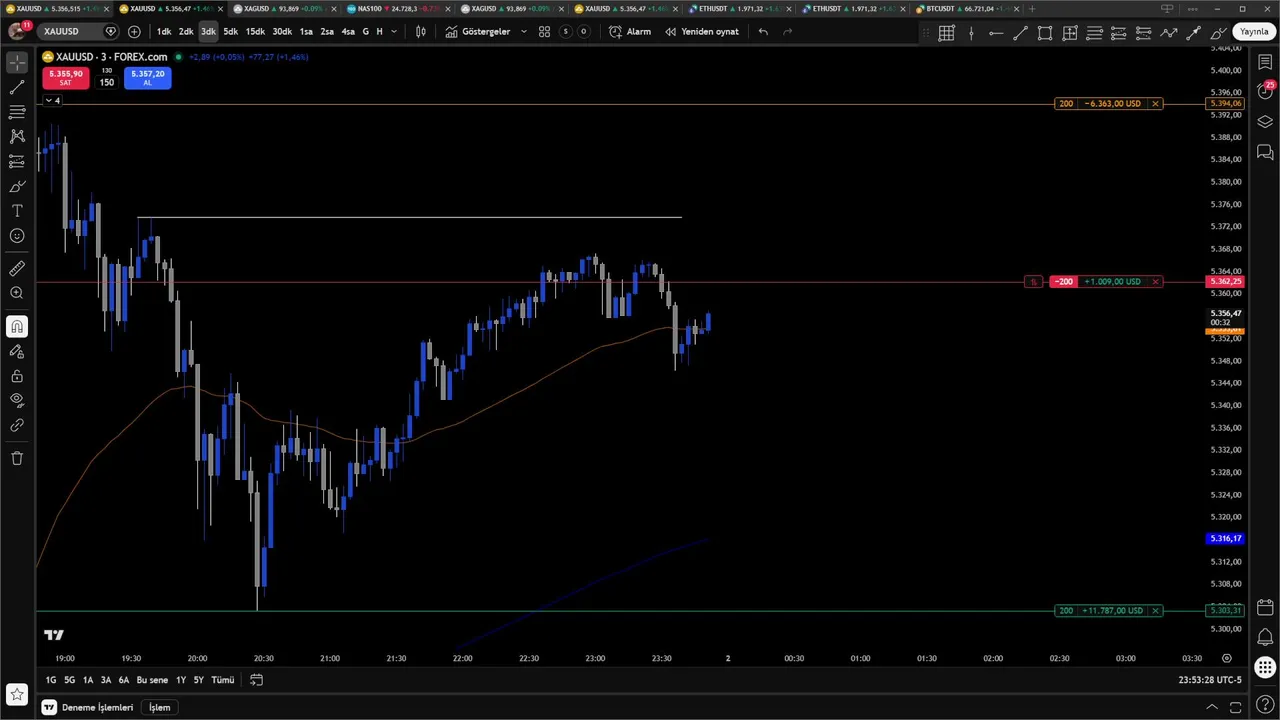The width and height of the screenshot is (1280, 720).
Task: Set chart range to Bu sene
Action: (152, 680)
